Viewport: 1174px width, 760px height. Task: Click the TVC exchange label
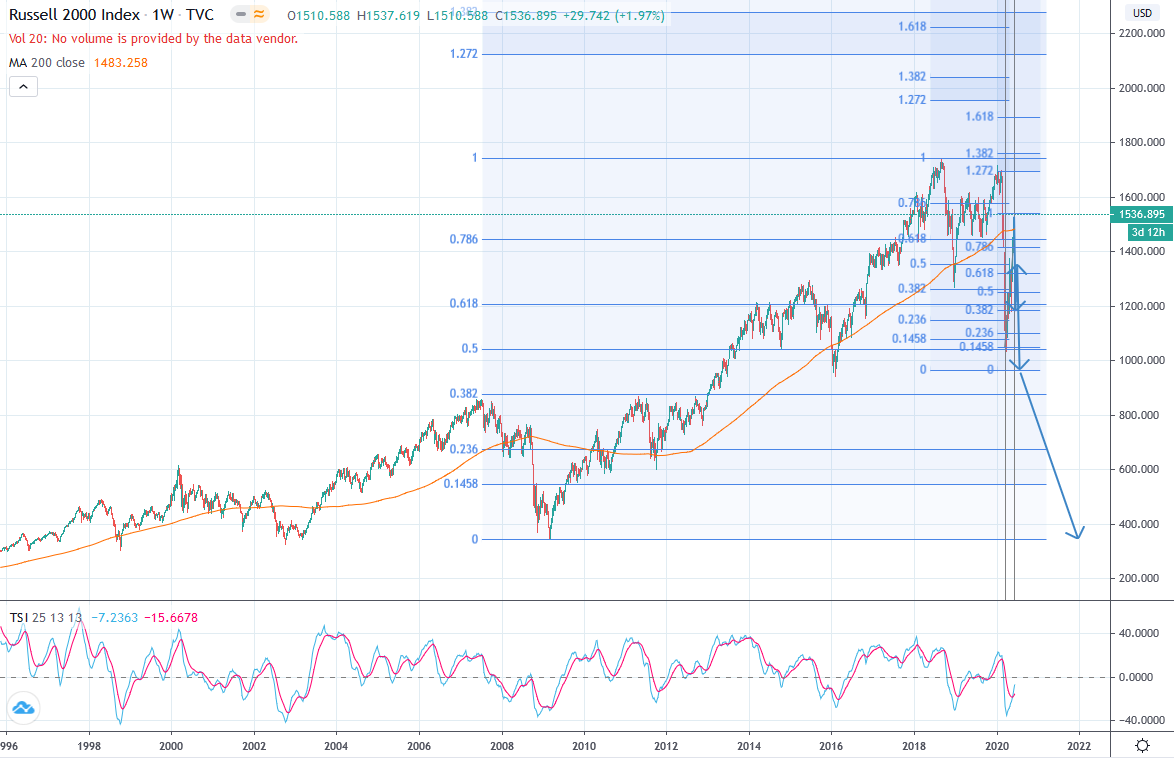[x=200, y=15]
